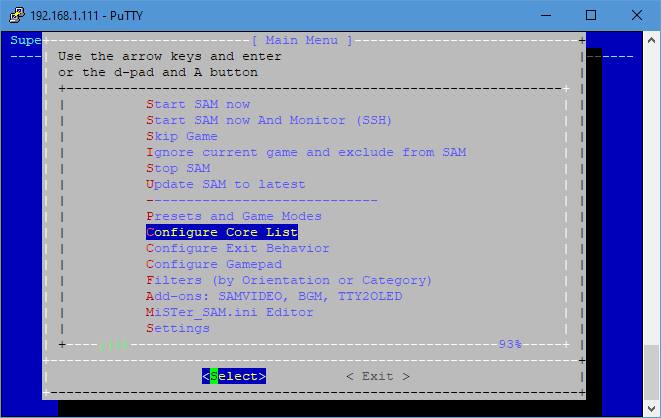Viewport: 661px width, 418px height.
Task: Choose 'Update SAM to latest'
Action: (x=226, y=184)
